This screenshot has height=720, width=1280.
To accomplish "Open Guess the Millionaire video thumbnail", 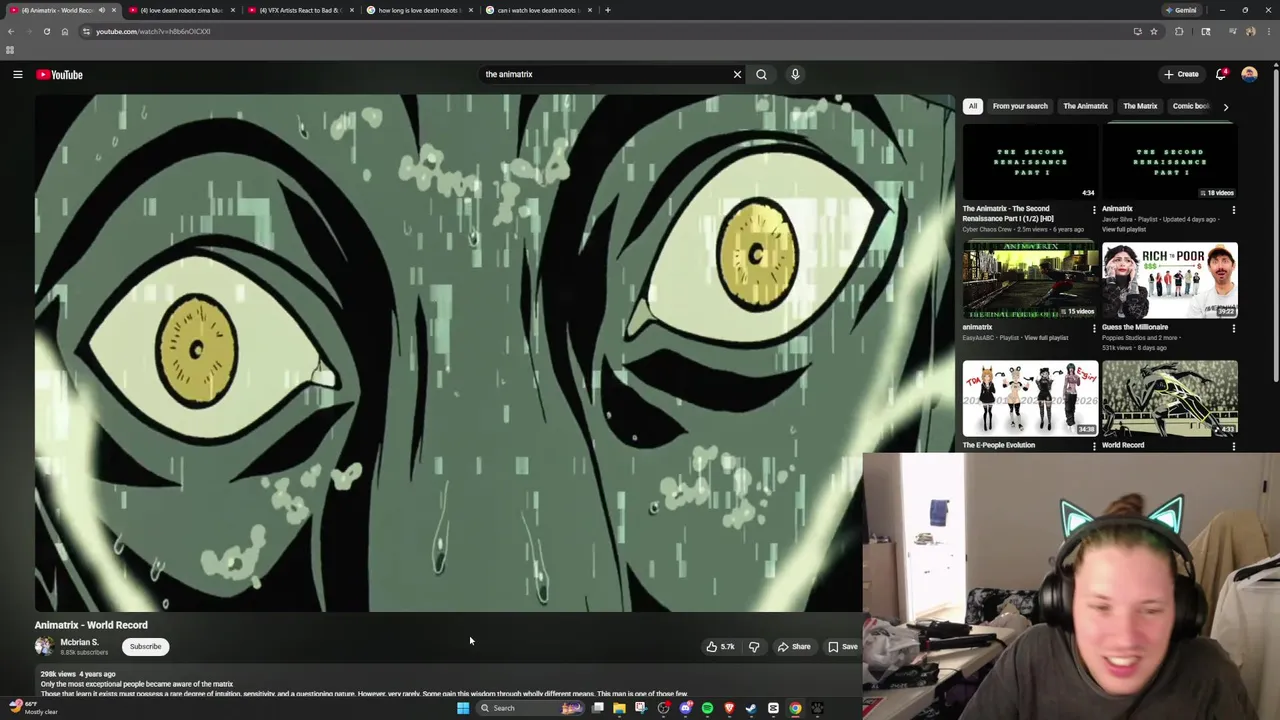I will coord(1170,280).
